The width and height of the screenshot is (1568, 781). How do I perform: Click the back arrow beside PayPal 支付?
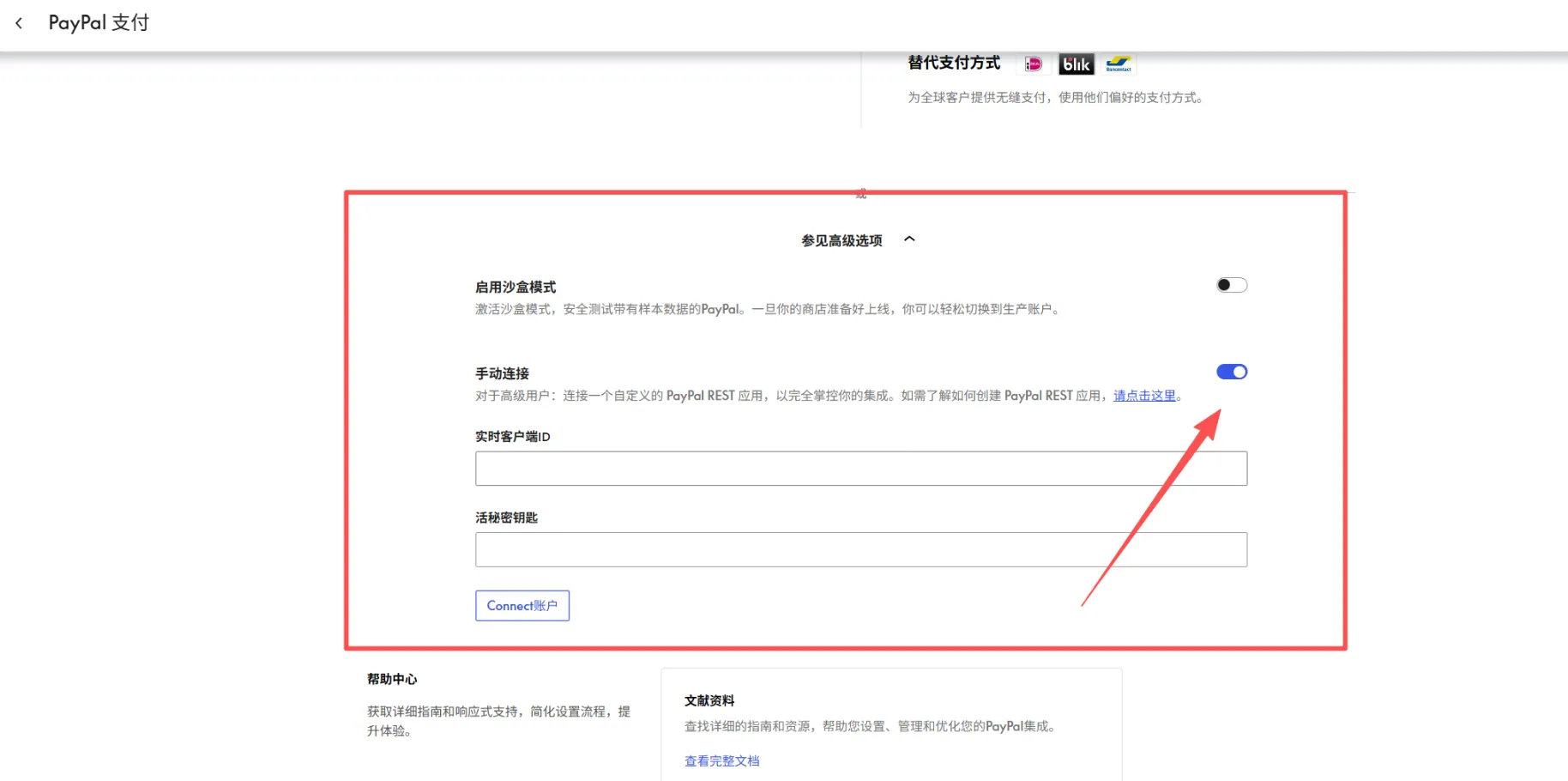tap(19, 22)
